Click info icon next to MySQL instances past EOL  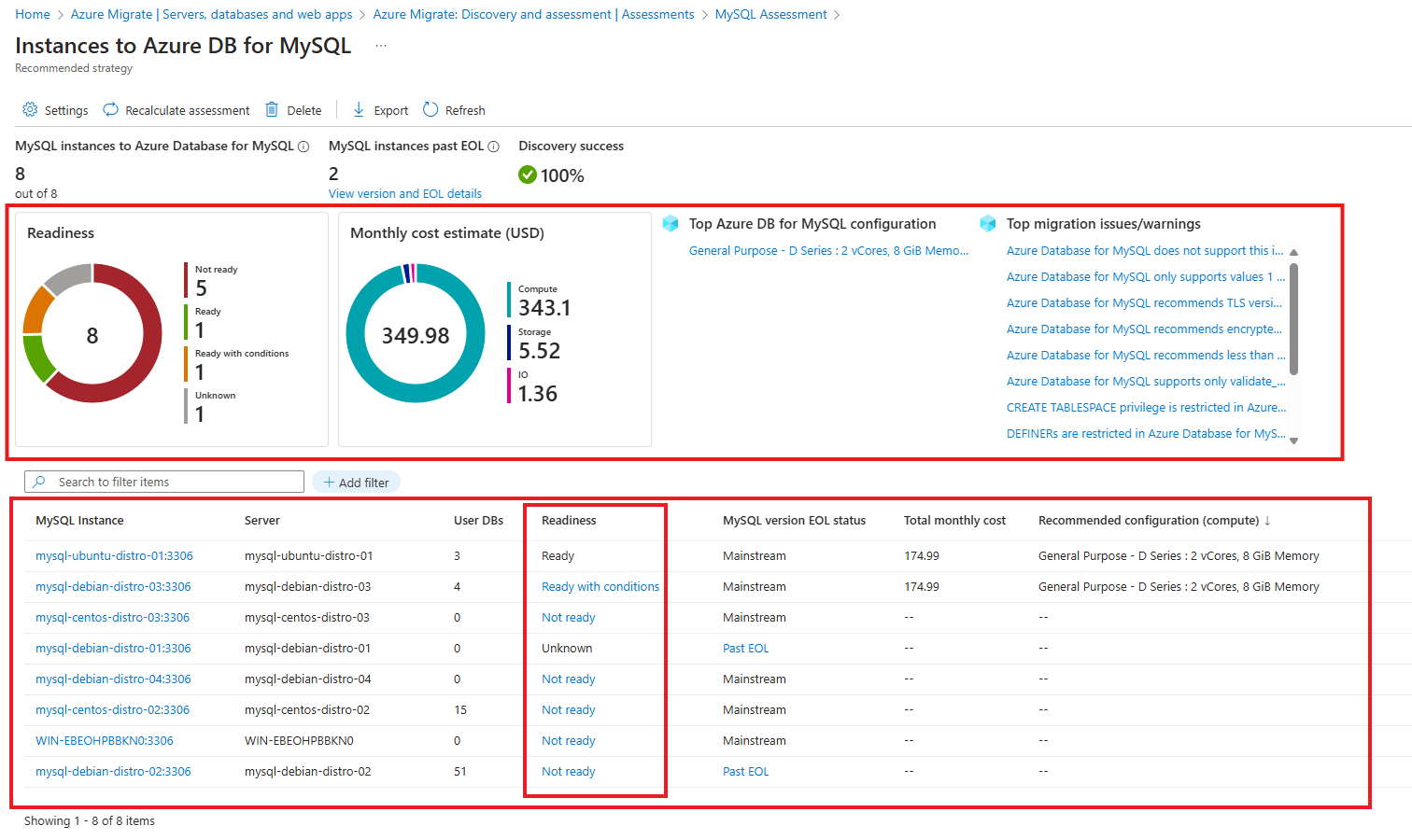[494, 147]
